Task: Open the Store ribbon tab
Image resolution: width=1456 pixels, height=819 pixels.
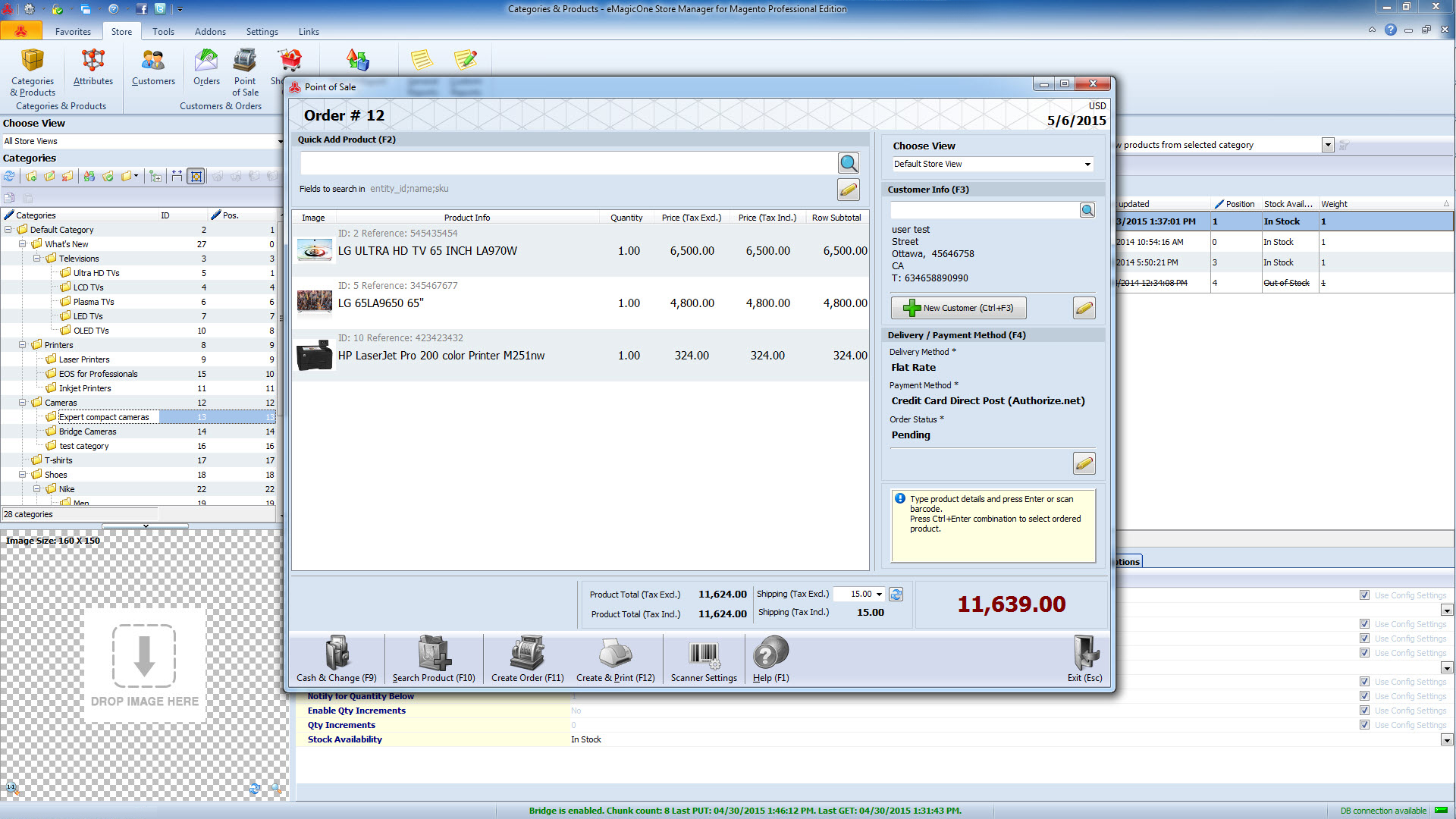Action: pyautogui.click(x=121, y=32)
